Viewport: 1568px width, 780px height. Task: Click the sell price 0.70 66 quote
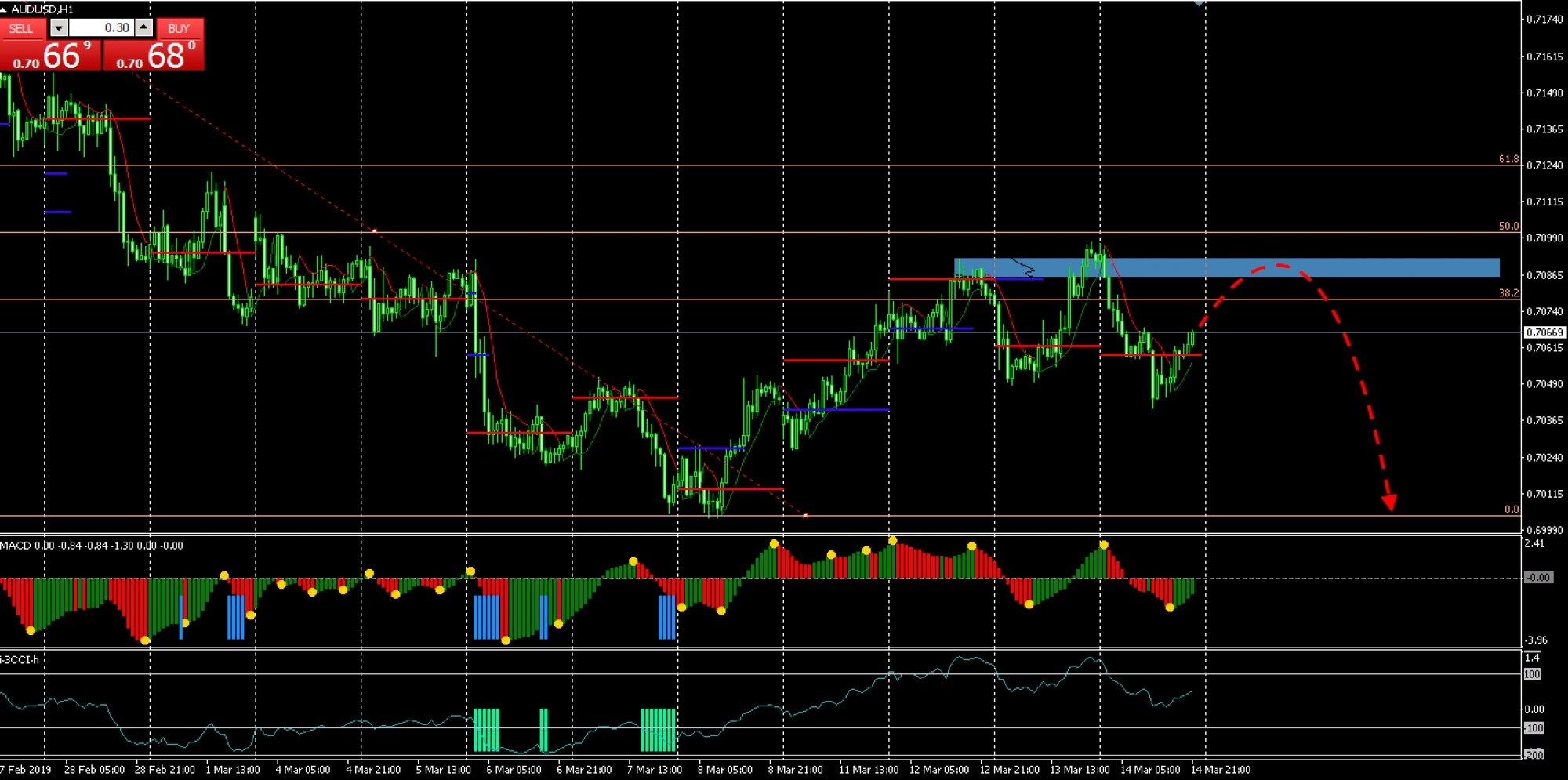coord(51,56)
